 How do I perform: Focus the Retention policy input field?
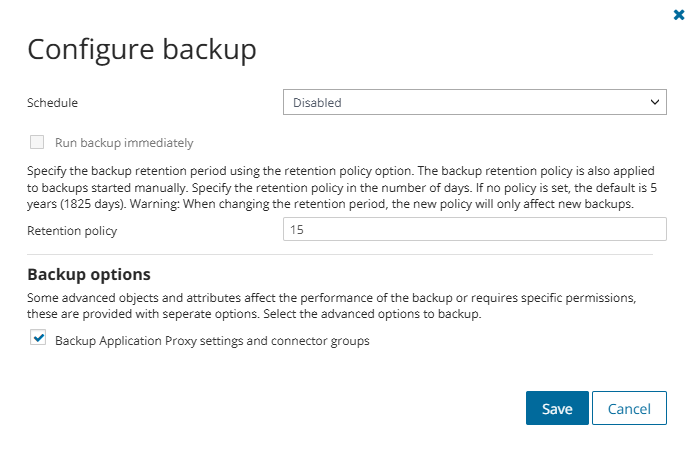pyautogui.click(x=474, y=230)
